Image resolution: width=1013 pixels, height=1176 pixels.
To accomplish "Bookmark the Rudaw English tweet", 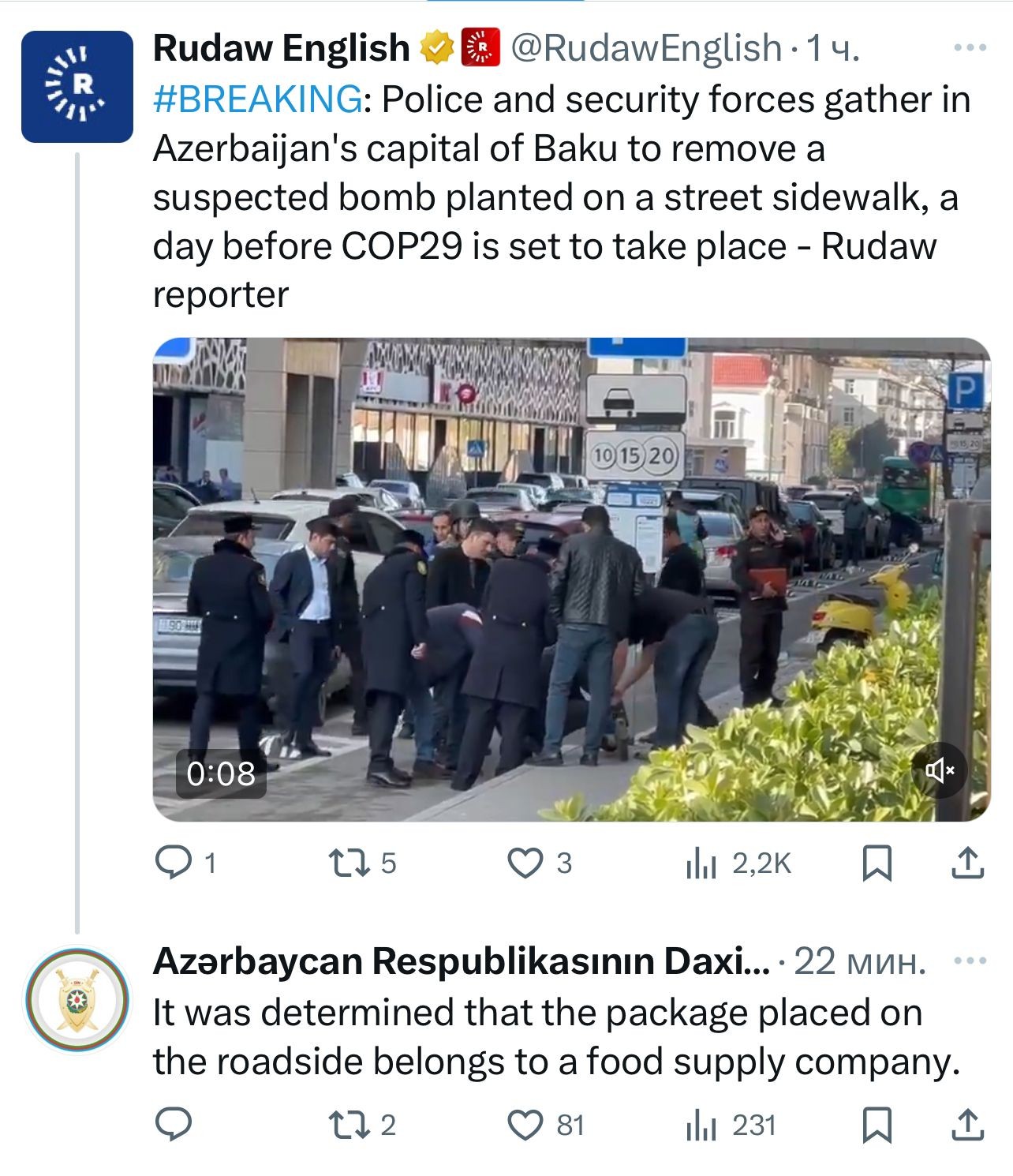I will click(x=877, y=863).
